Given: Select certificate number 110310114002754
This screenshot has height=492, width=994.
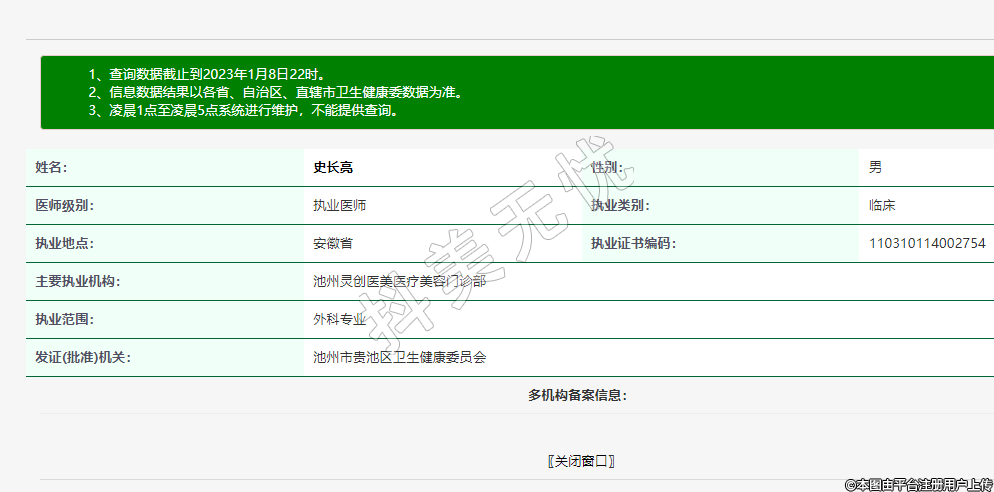Looking at the screenshot, I should coord(927,243).
